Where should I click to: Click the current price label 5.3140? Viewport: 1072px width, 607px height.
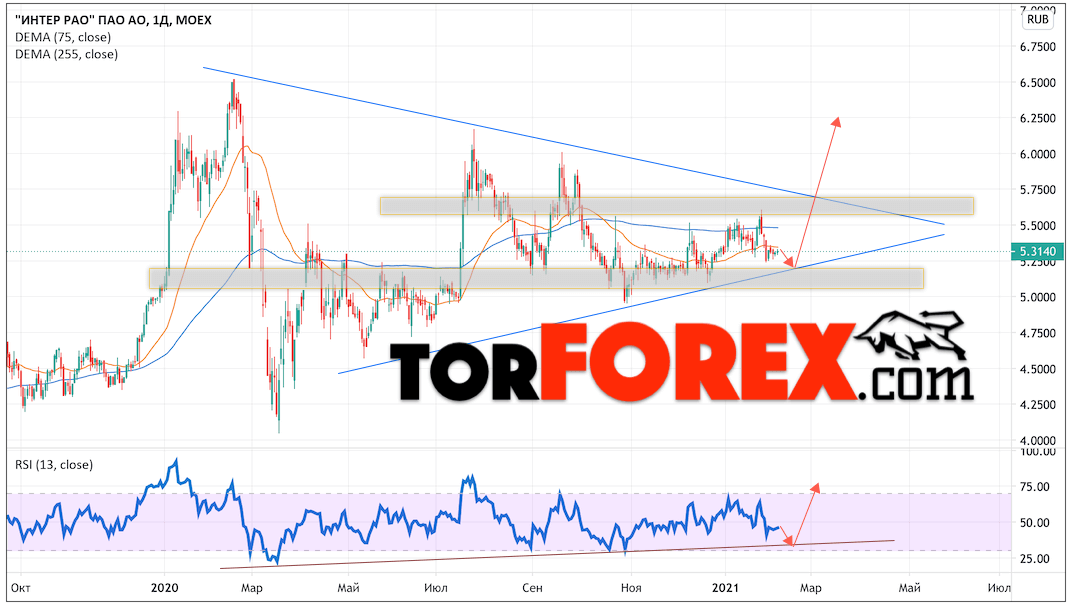1037,252
